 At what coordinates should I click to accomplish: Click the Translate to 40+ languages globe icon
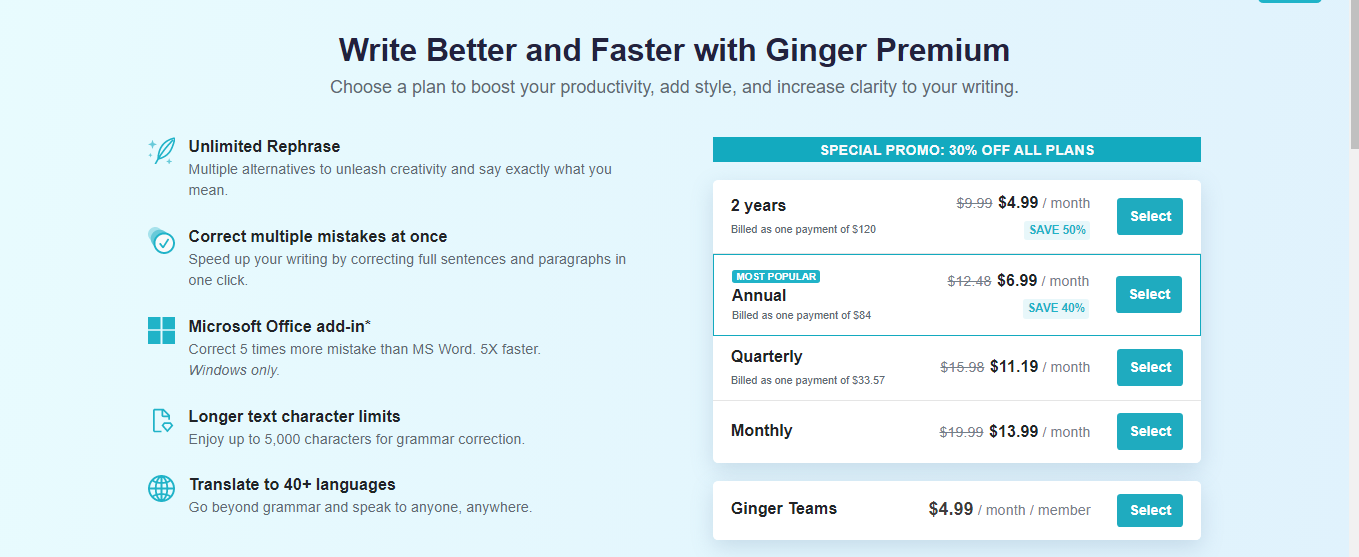point(161,488)
